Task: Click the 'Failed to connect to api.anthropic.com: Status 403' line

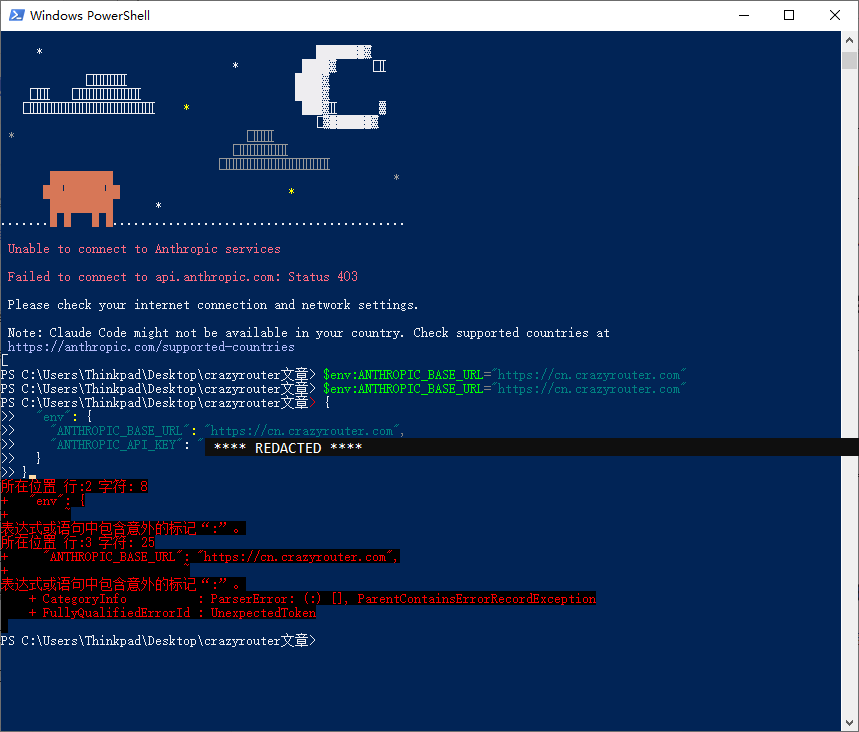Action: click(182, 277)
